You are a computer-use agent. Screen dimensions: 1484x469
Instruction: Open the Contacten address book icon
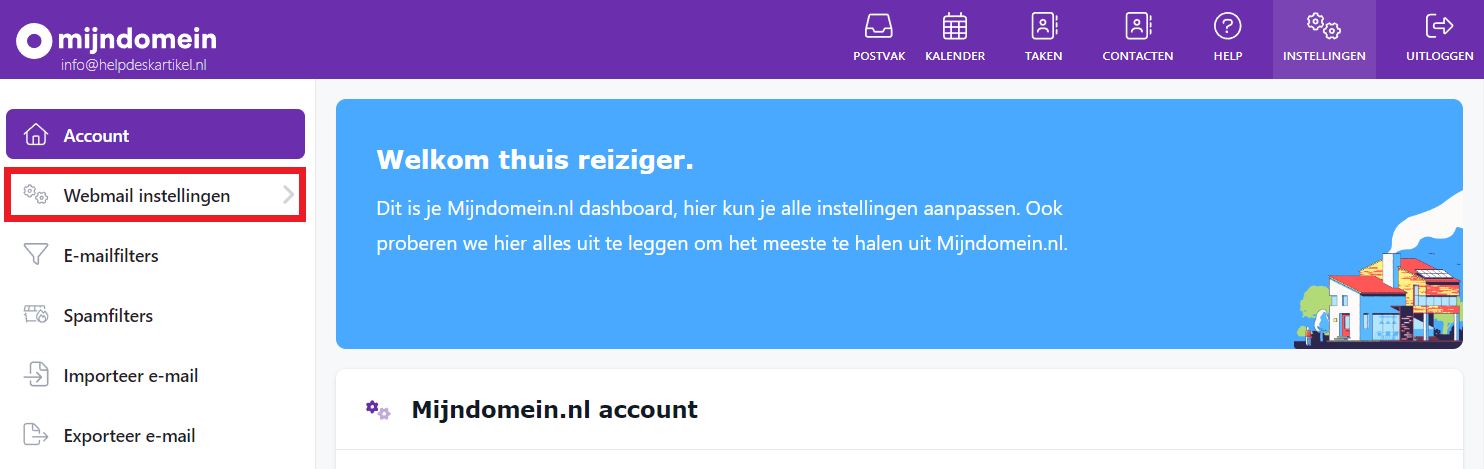tap(1138, 26)
